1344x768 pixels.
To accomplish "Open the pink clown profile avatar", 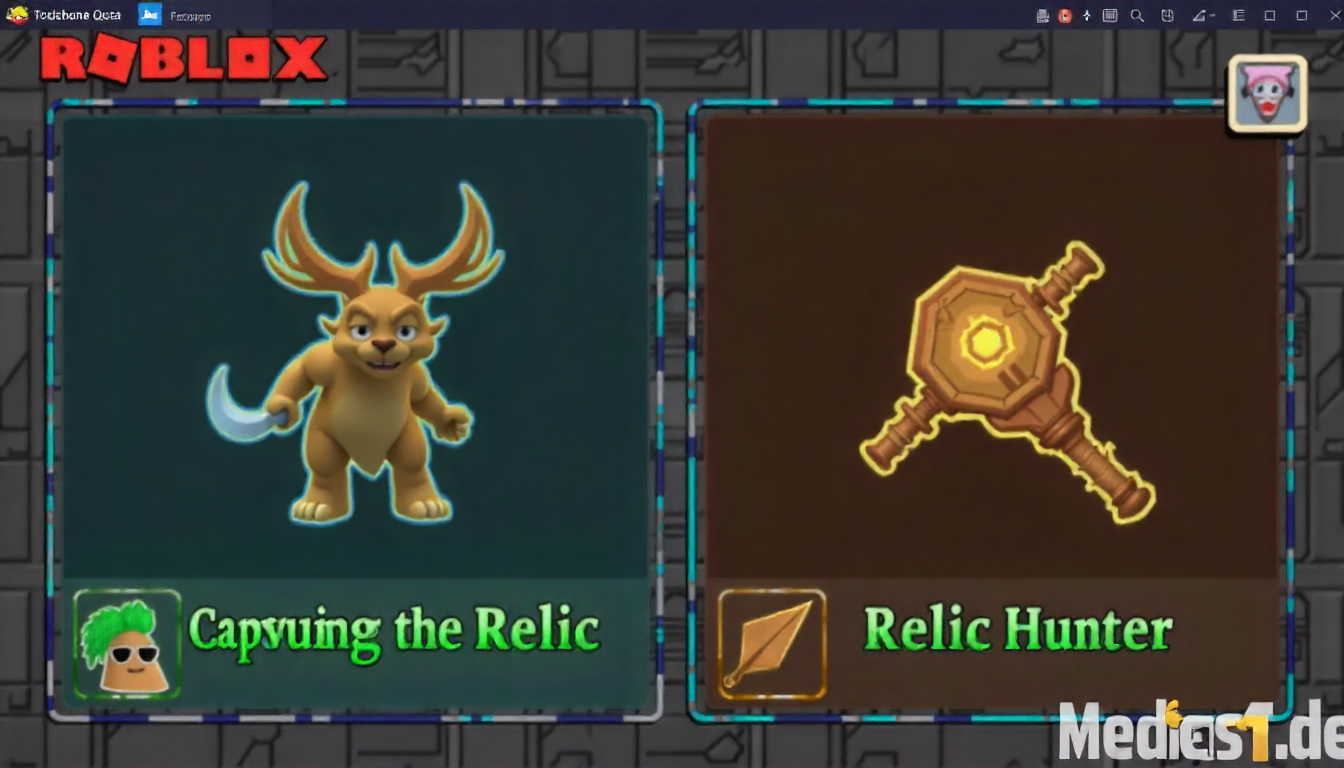I will point(1267,93).
